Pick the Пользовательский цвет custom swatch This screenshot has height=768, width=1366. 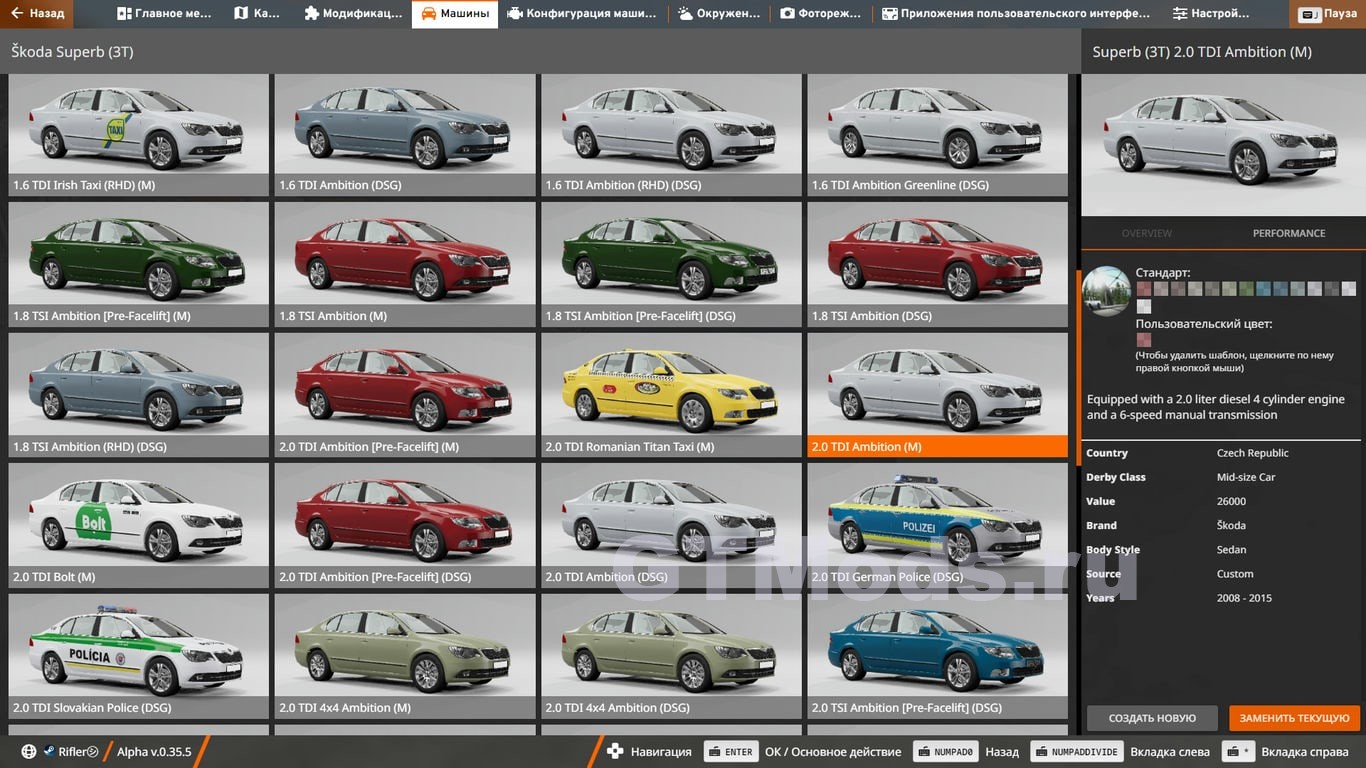click(x=1144, y=340)
